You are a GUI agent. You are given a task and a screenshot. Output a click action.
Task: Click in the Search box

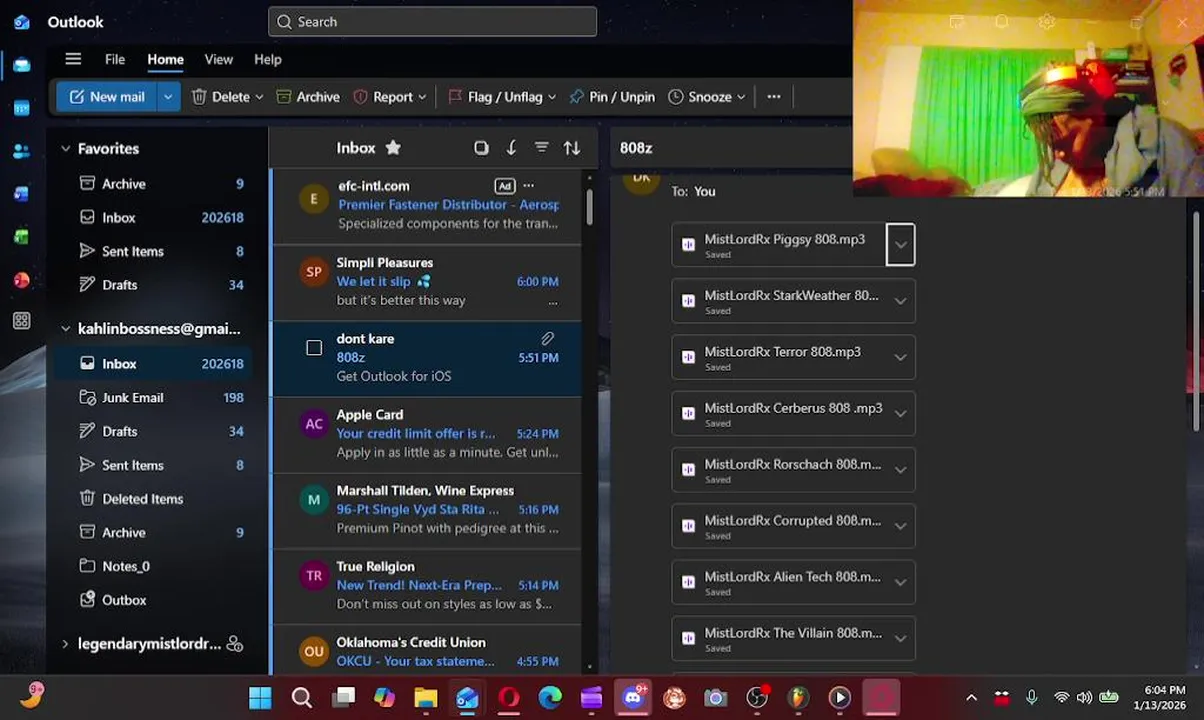coord(432,22)
